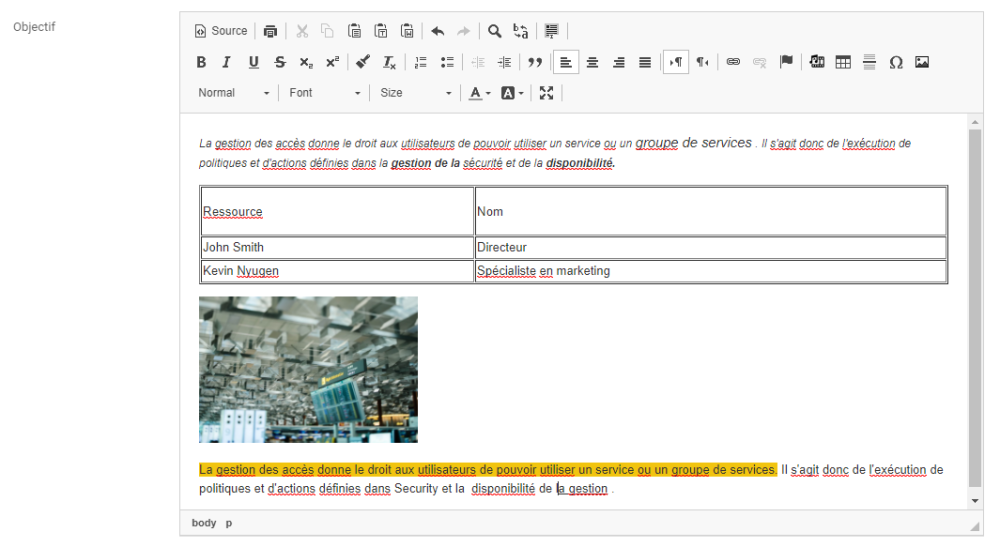Insert Special Character omega icon
The image size is (1000, 547).
[x=895, y=62]
